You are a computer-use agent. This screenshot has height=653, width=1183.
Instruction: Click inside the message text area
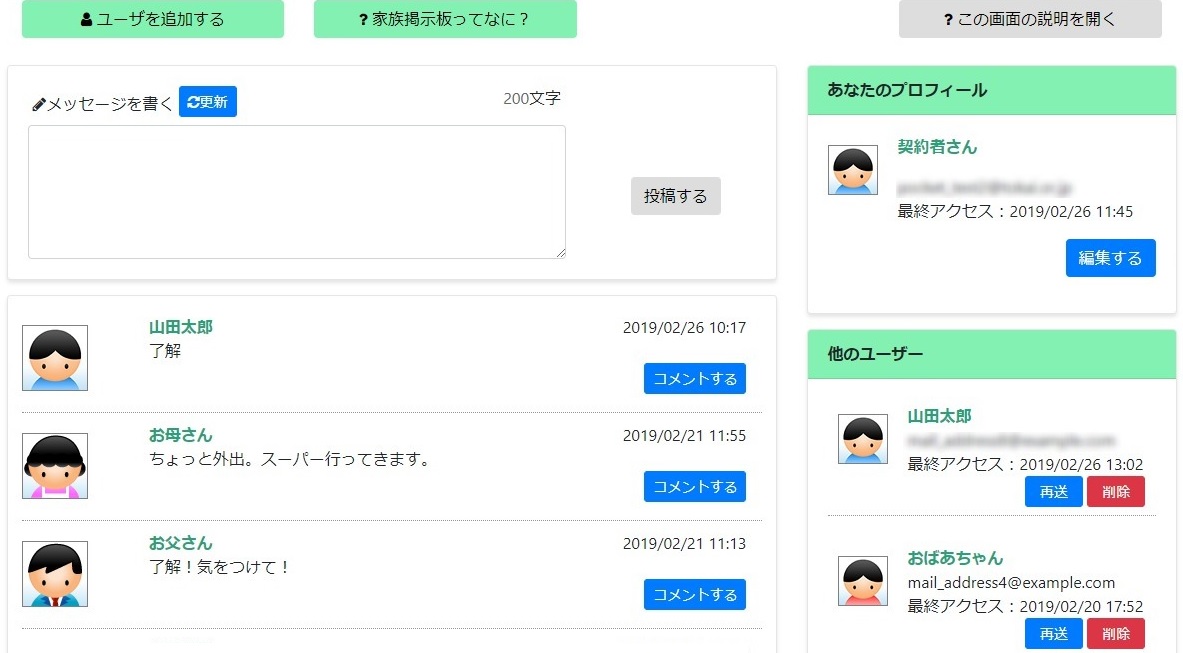coord(296,190)
